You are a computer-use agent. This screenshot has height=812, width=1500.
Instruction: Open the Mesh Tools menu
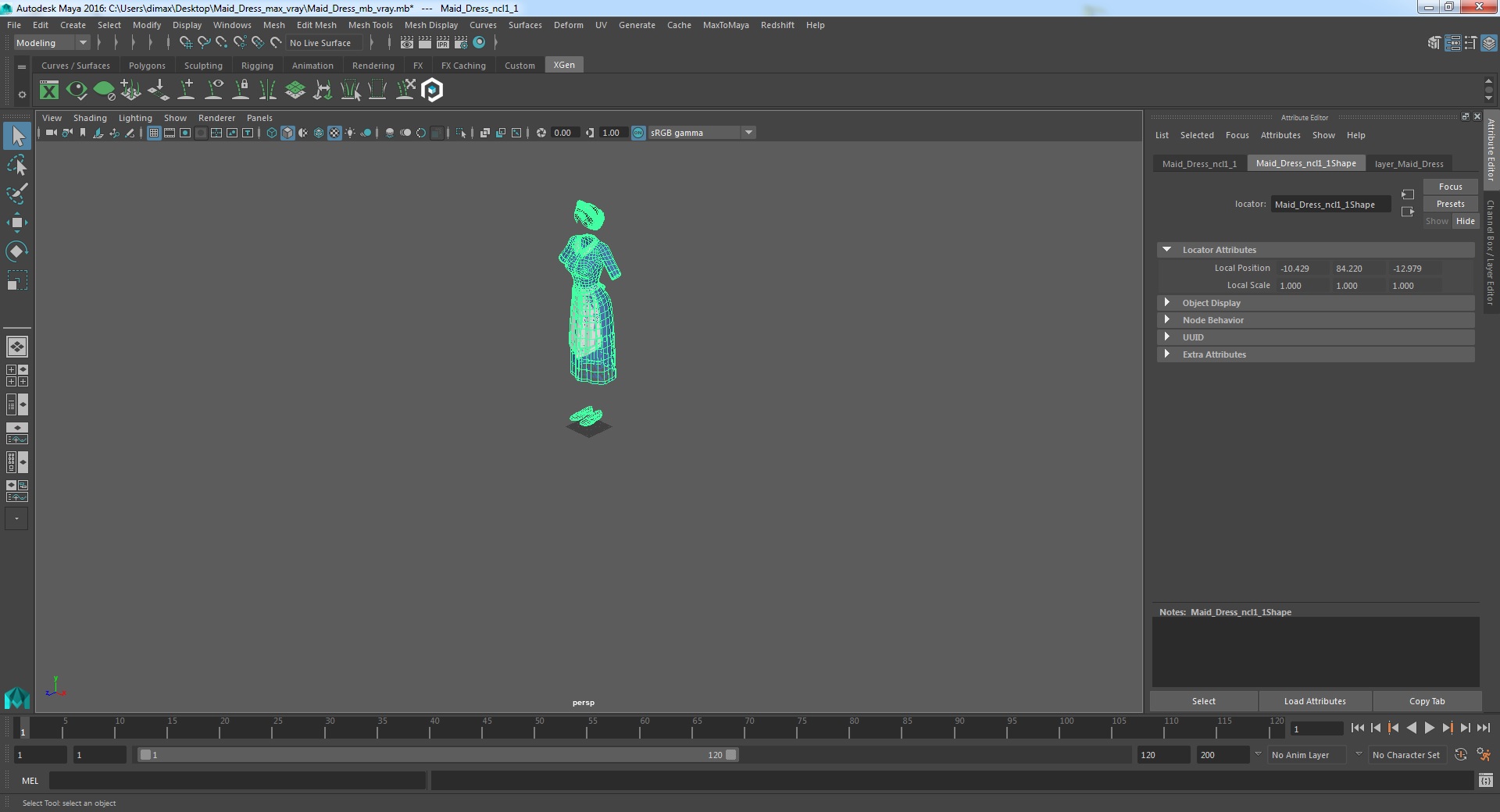[x=370, y=25]
